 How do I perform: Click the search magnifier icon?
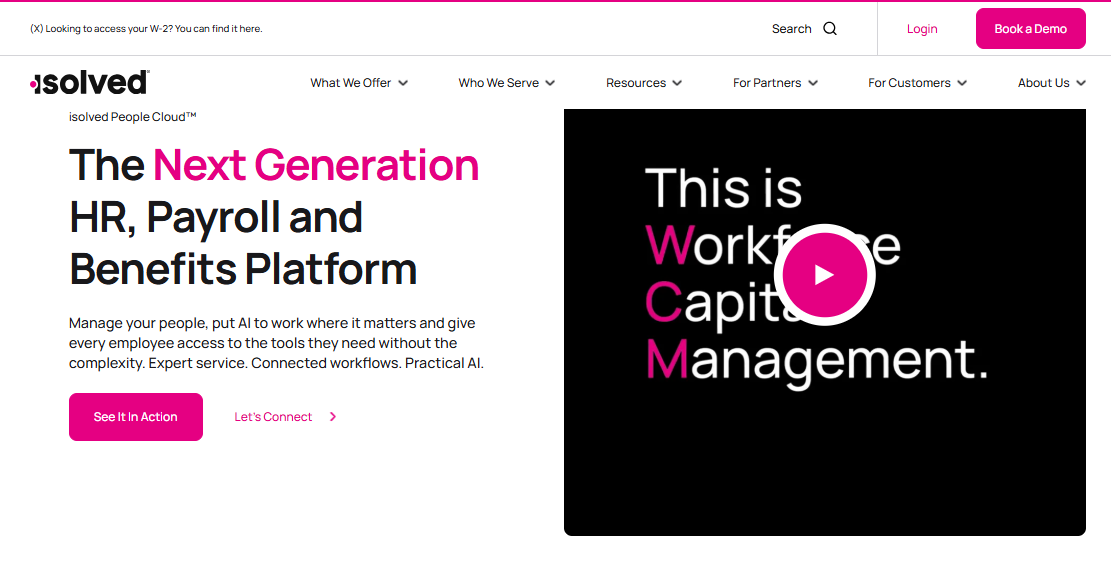[830, 29]
